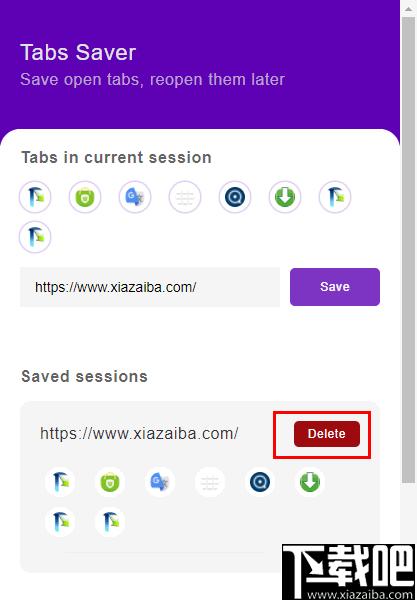Click the green download arrow icon in saved session

pyautogui.click(x=310, y=482)
